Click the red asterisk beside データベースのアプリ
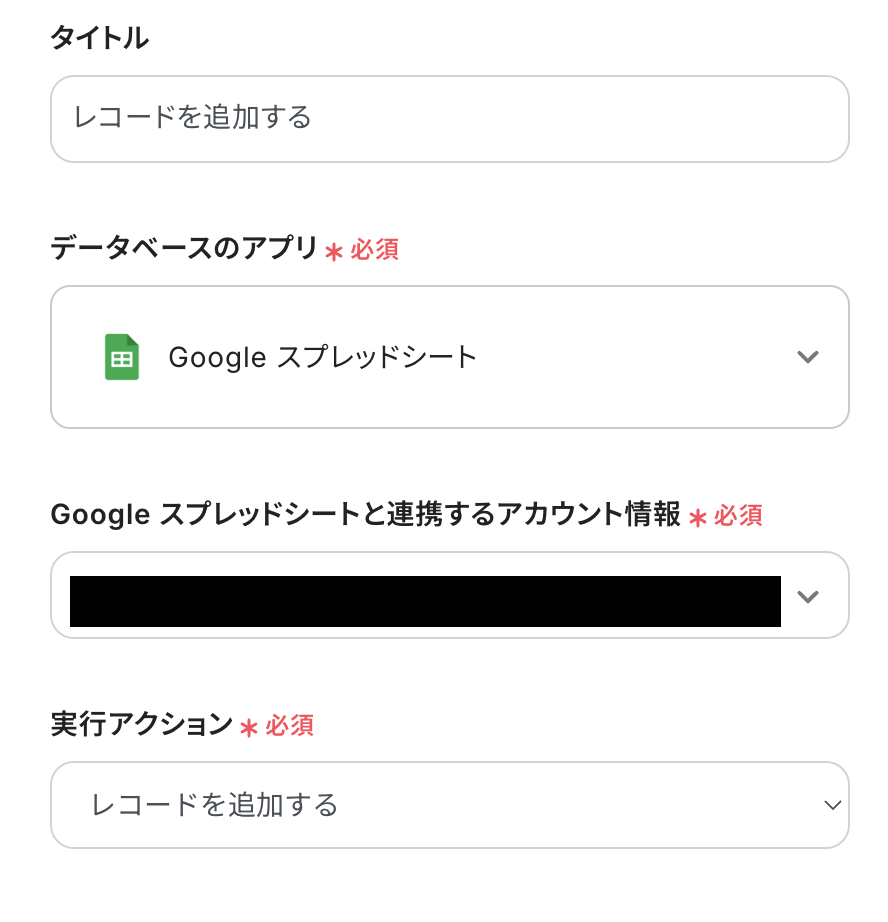 pos(334,251)
